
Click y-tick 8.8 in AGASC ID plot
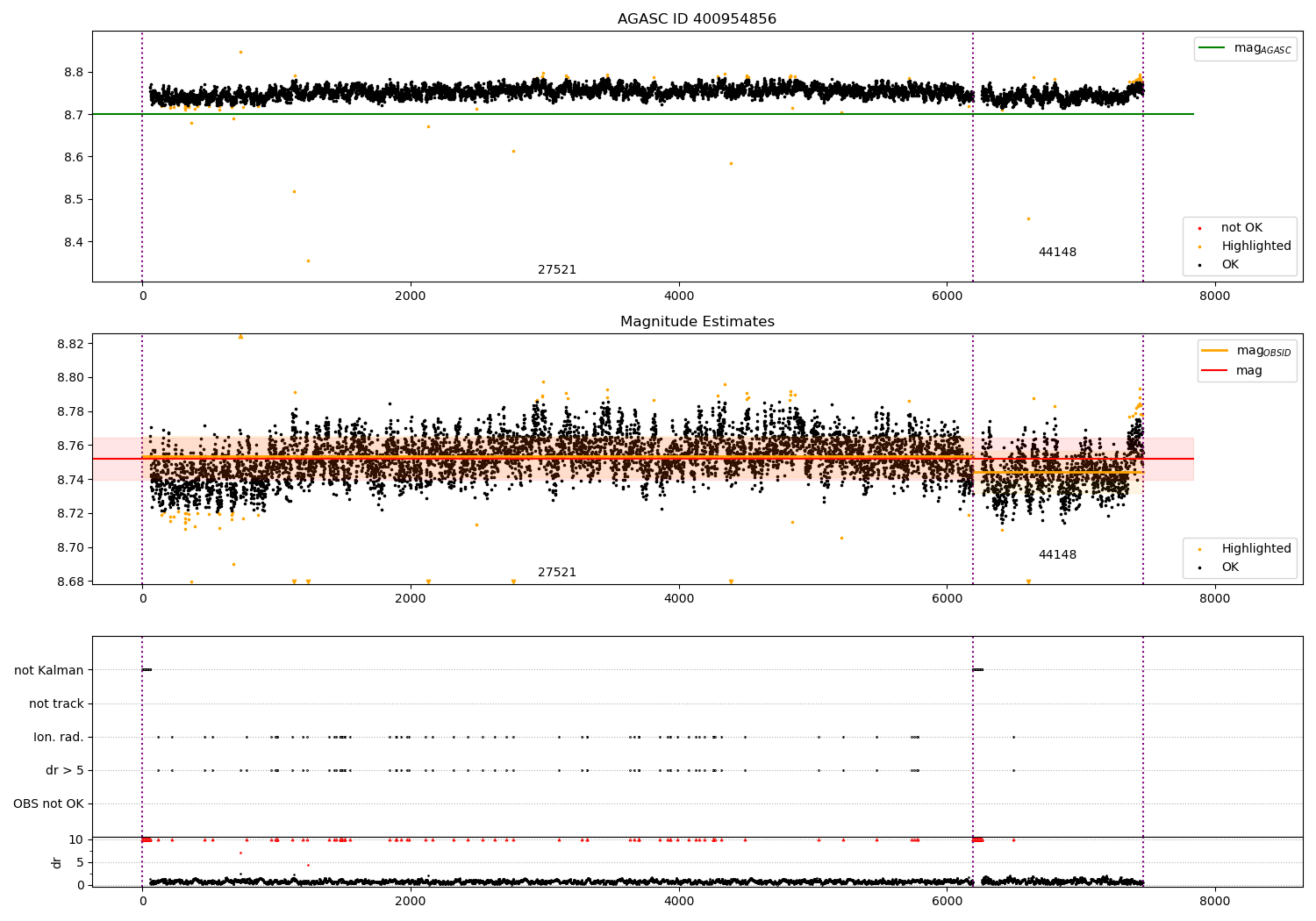tap(74, 72)
